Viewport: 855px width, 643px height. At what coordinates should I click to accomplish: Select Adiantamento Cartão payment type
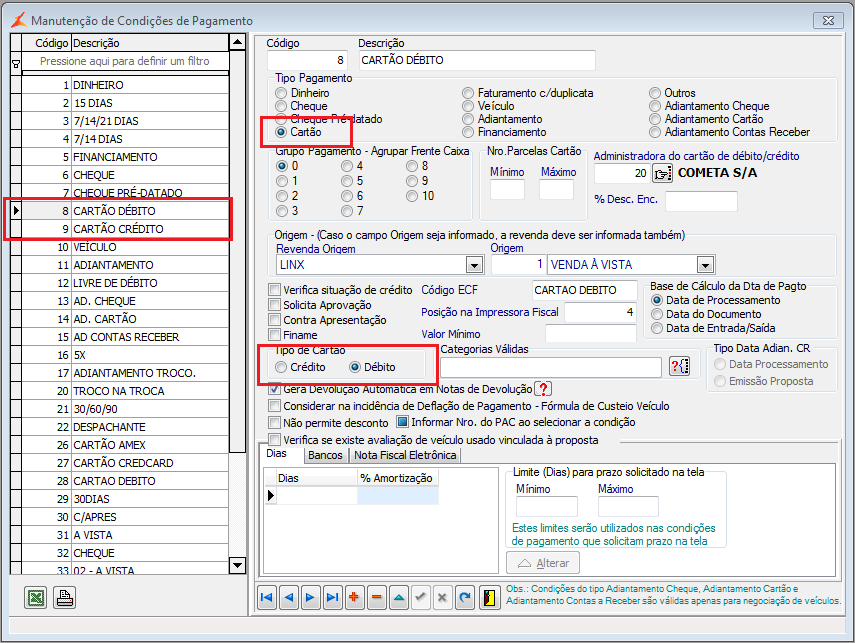pos(706,119)
